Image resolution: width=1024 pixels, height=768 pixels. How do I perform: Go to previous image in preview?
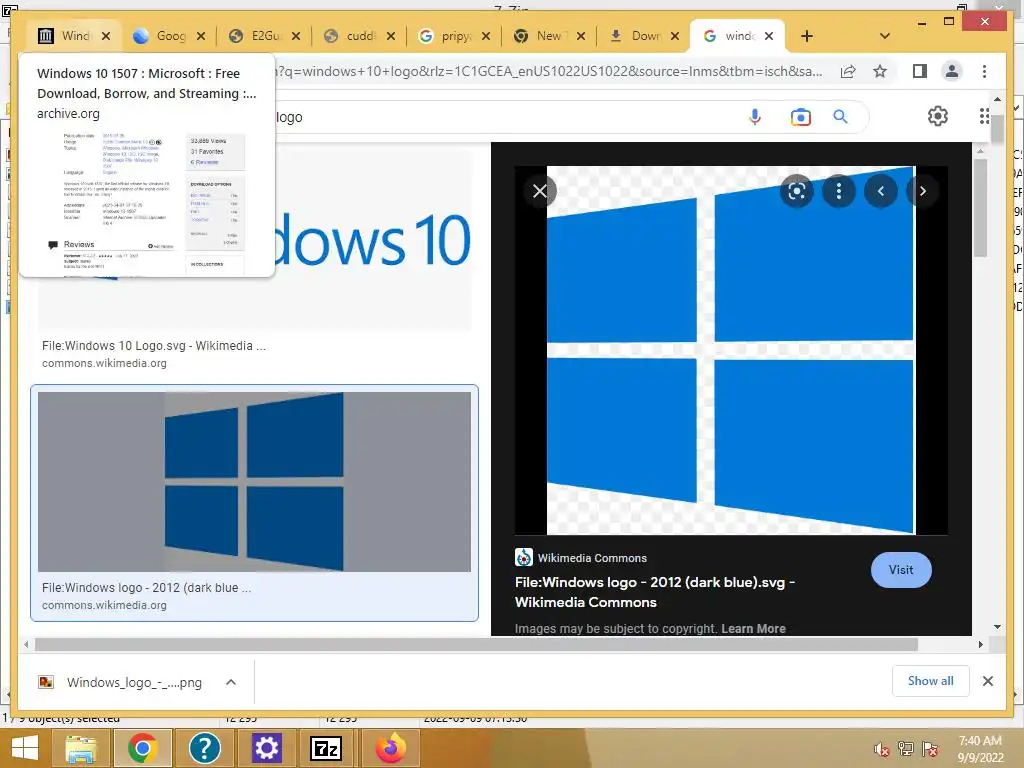click(881, 191)
